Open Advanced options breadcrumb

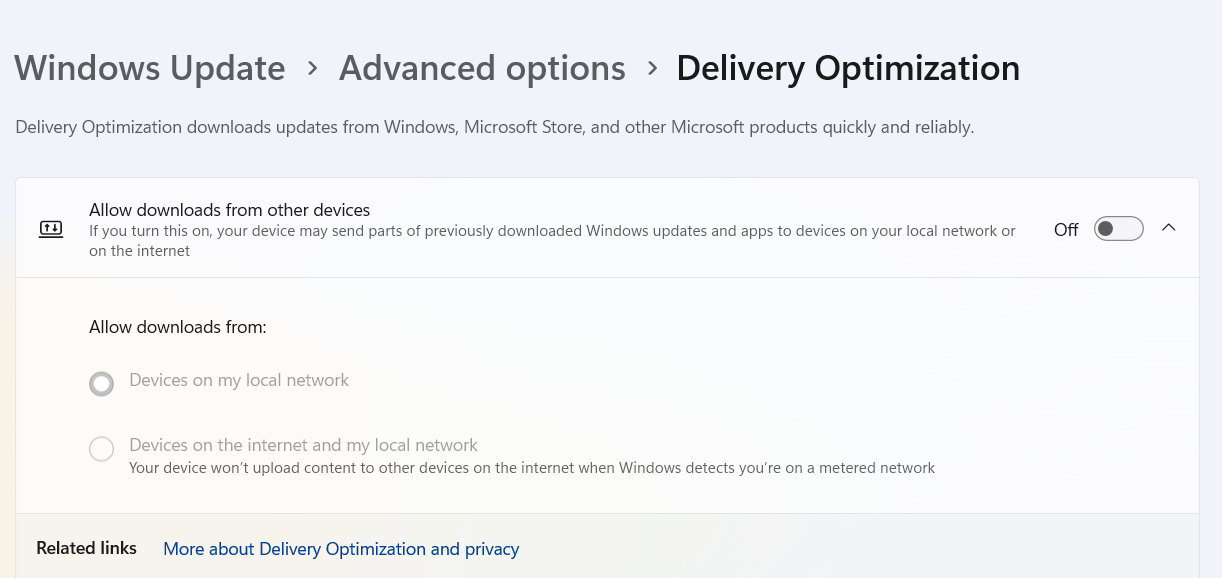click(482, 68)
